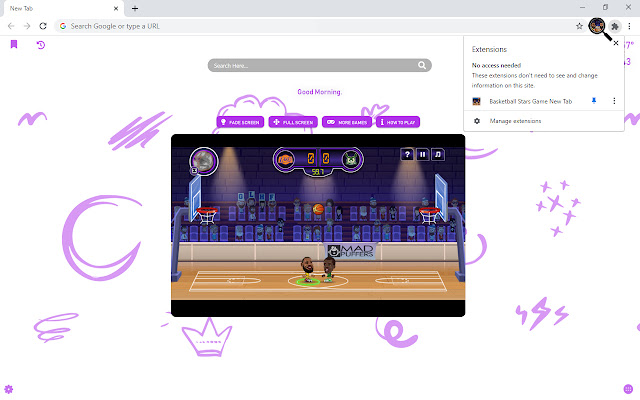This screenshot has width=640, height=400.
Task: Click the Full Screen button
Action: point(294,122)
